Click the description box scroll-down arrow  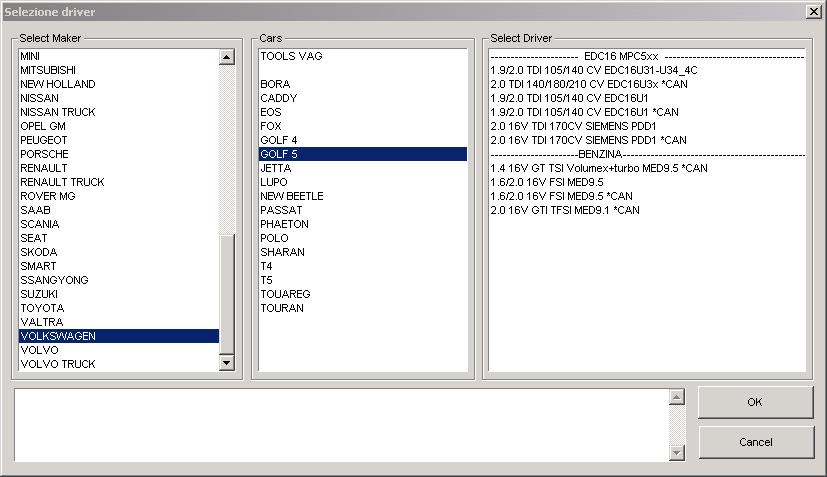pyautogui.click(x=677, y=453)
